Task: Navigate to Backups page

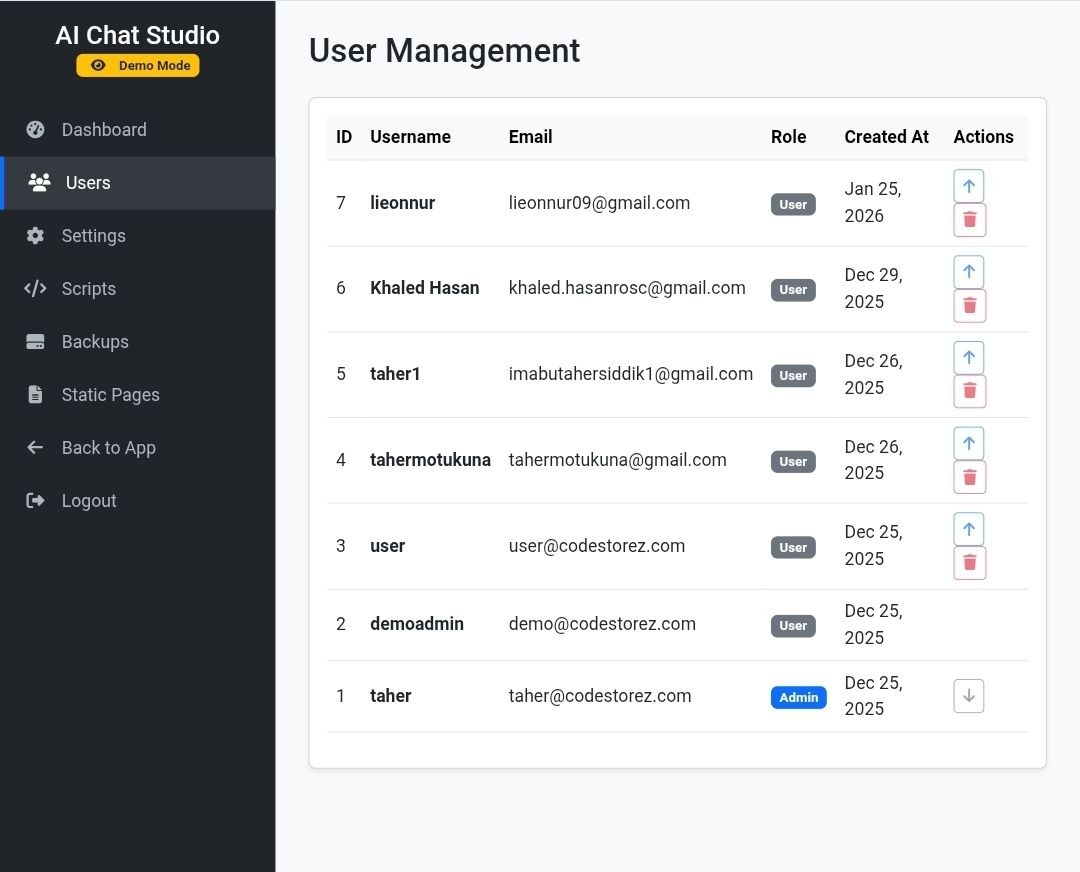Action: coord(95,342)
